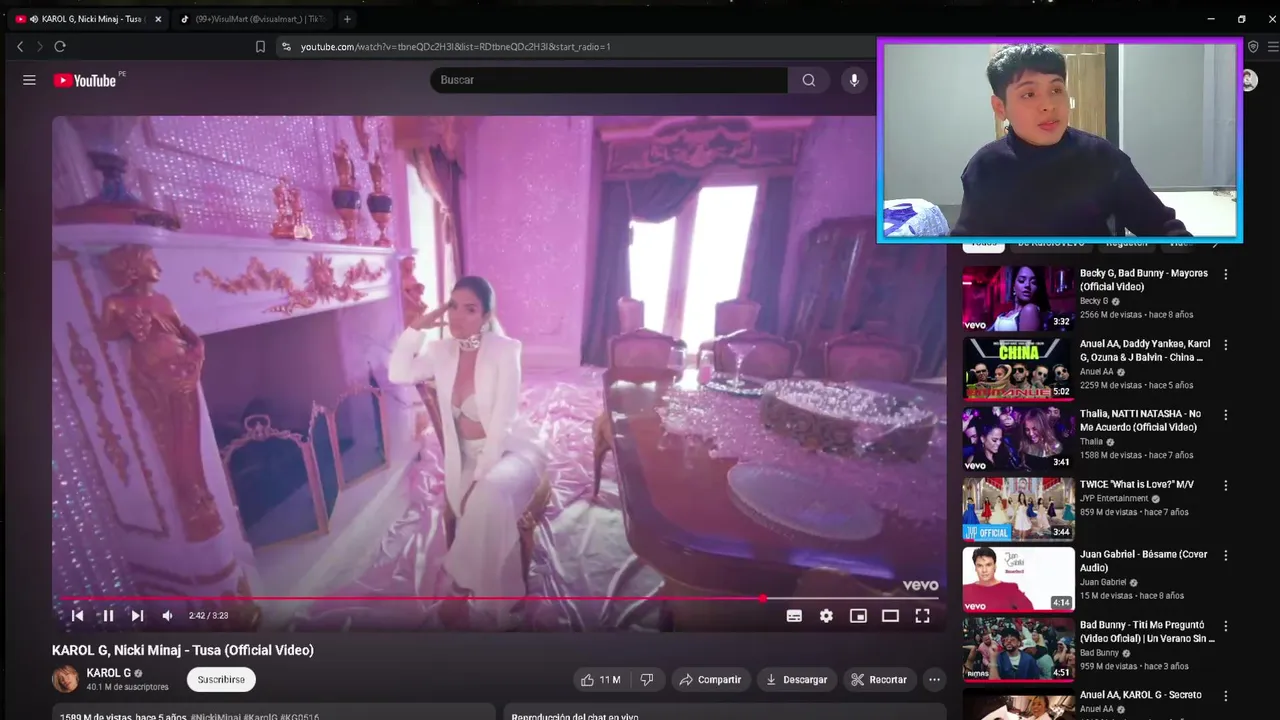Click the youtube.com URL in address bar

point(455,47)
